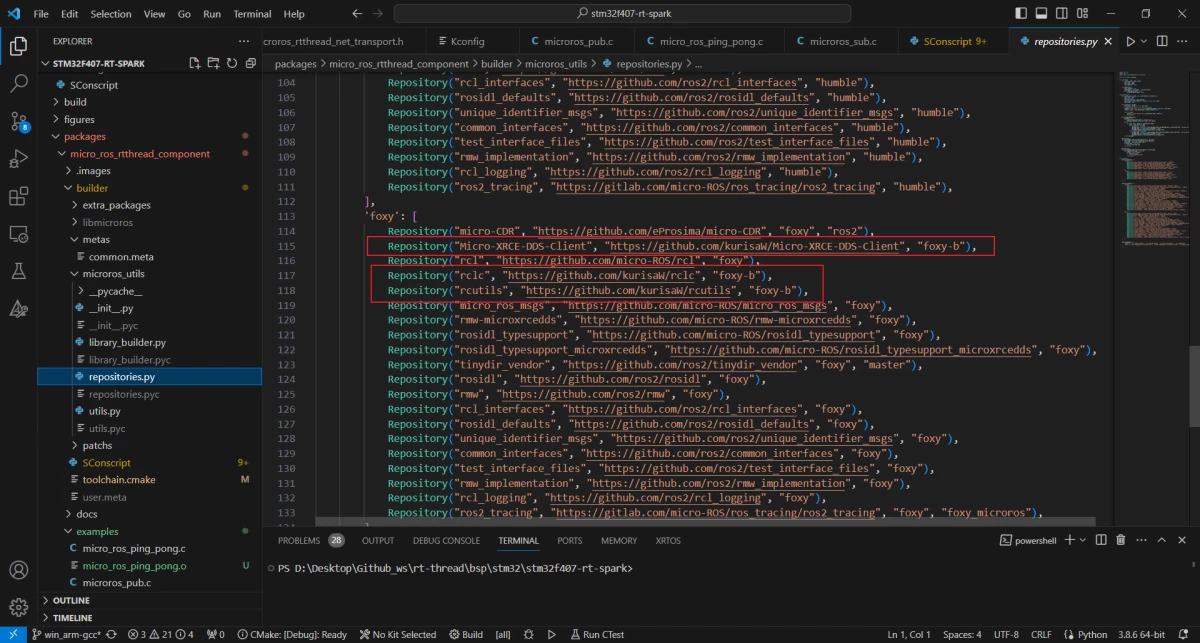The width and height of the screenshot is (1200, 643).
Task: Open the File menu
Action: (41, 14)
